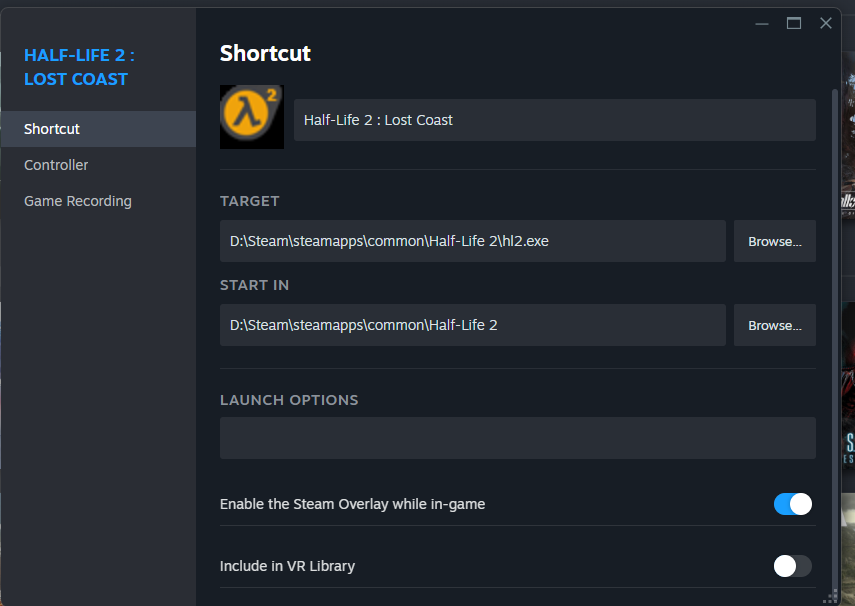Maximize the shortcut properties window

pos(794,23)
